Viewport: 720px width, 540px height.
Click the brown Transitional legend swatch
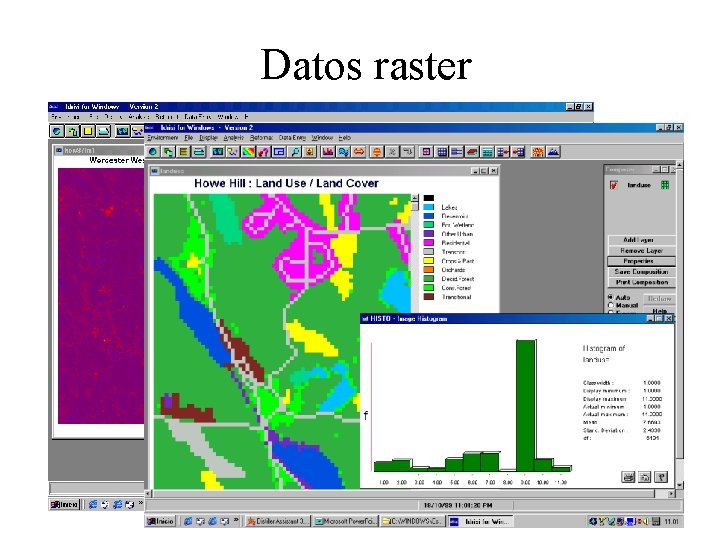point(428,297)
